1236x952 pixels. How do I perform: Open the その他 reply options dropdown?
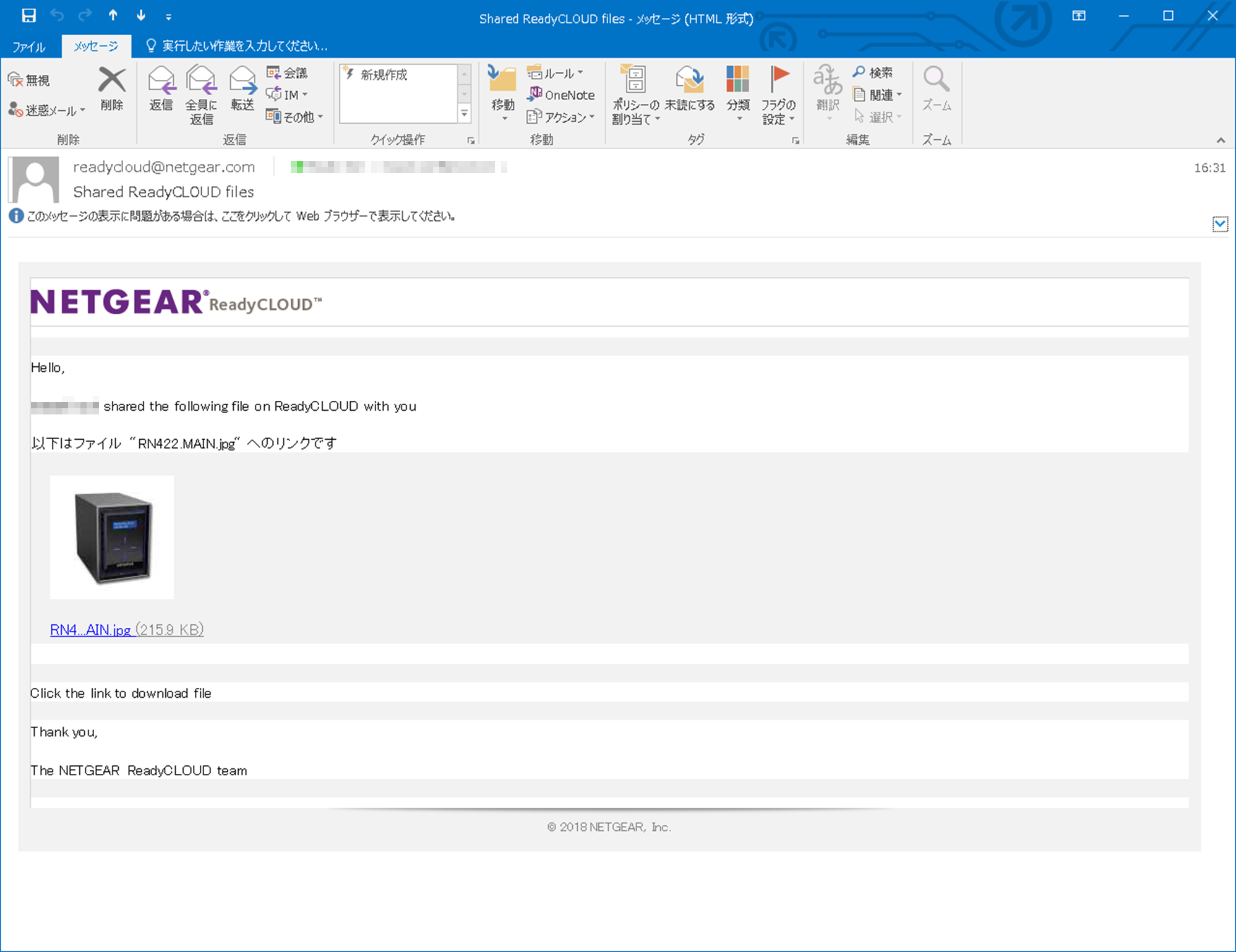pyautogui.click(x=294, y=117)
